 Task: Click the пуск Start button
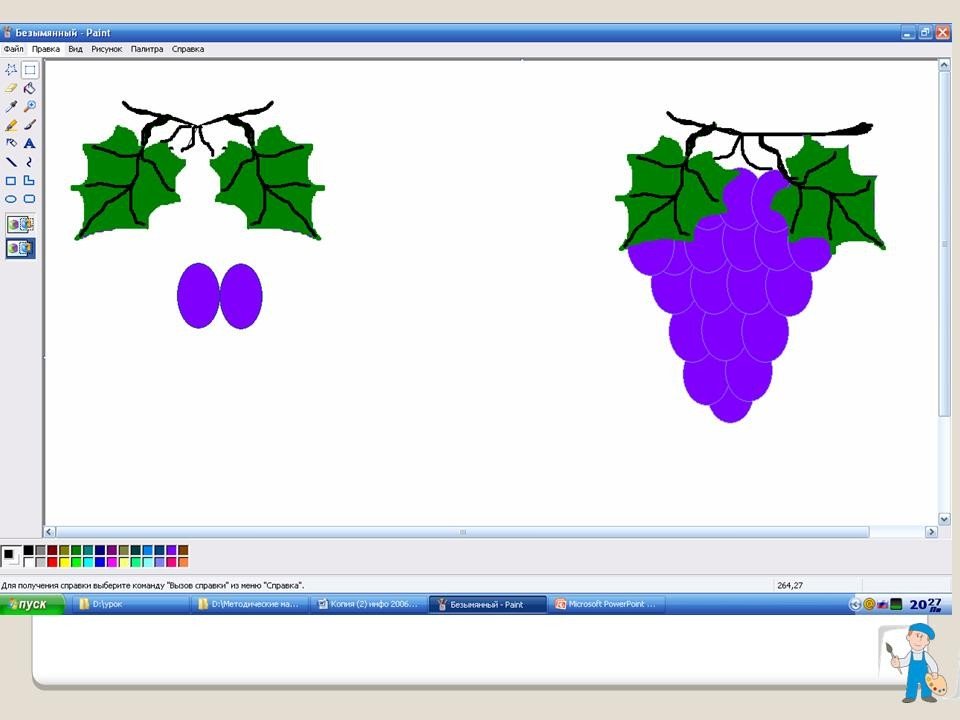pos(31,604)
